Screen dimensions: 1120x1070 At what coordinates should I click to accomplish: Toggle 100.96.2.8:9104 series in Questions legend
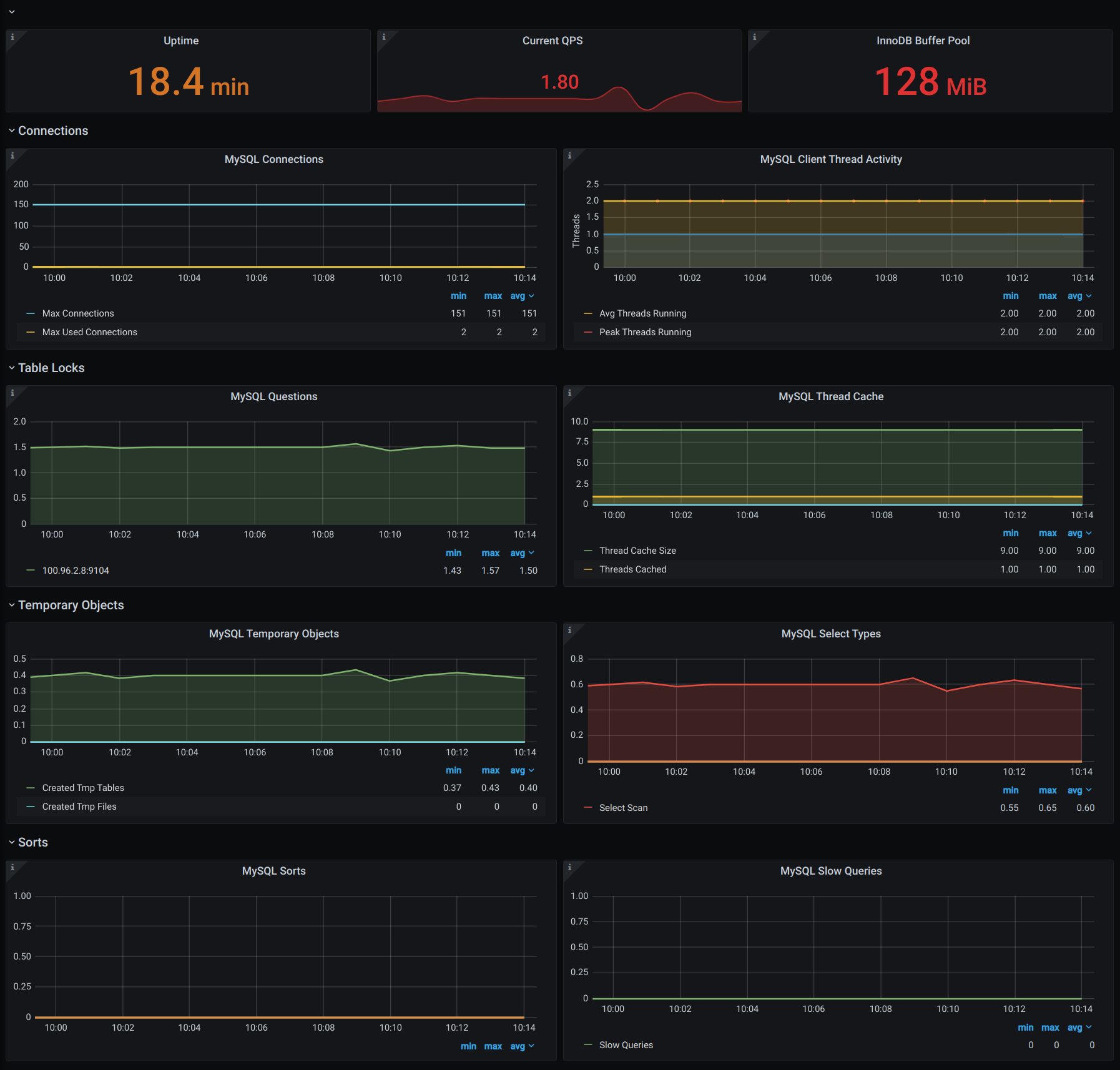(x=76, y=571)
